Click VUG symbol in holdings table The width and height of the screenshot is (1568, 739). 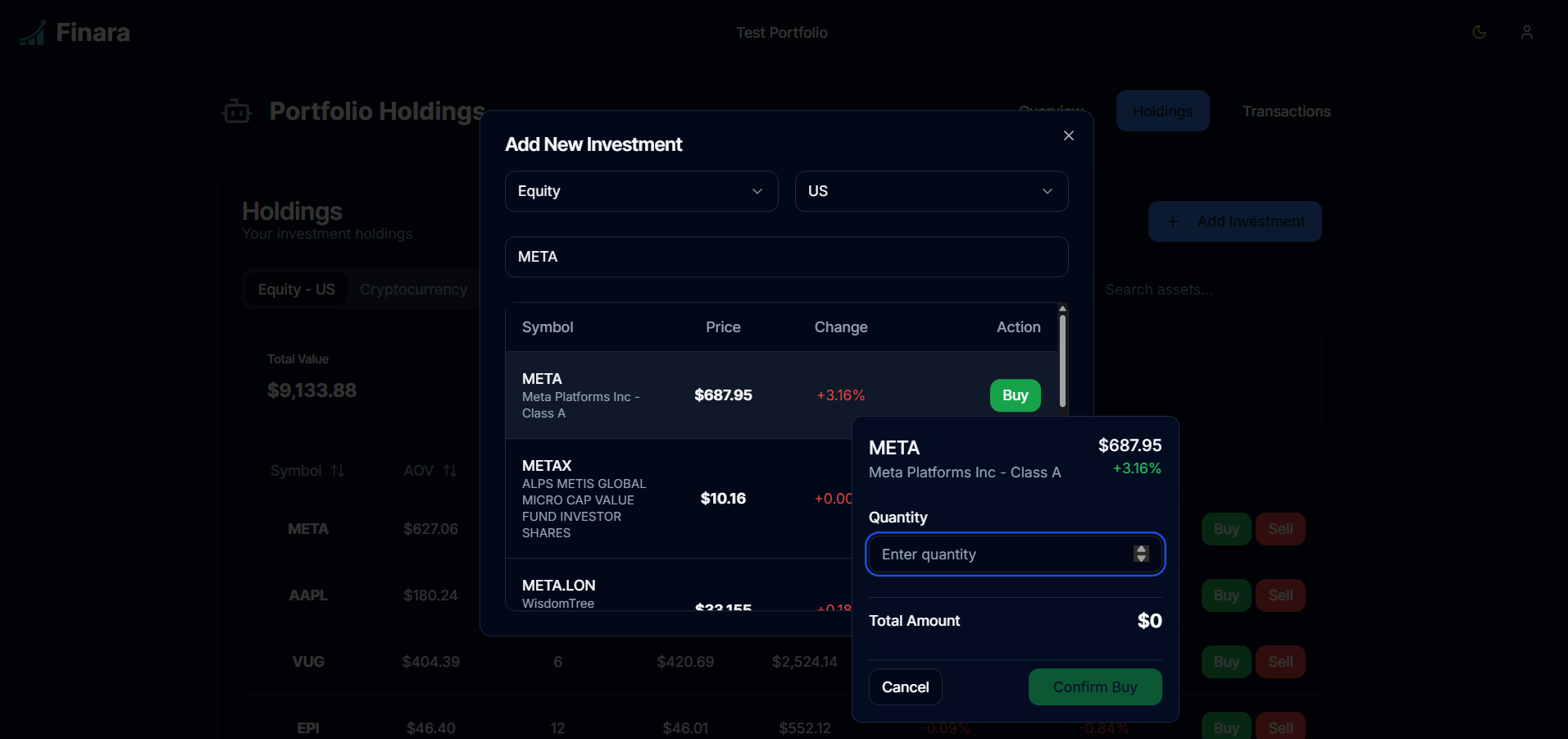tap(308, 662)
